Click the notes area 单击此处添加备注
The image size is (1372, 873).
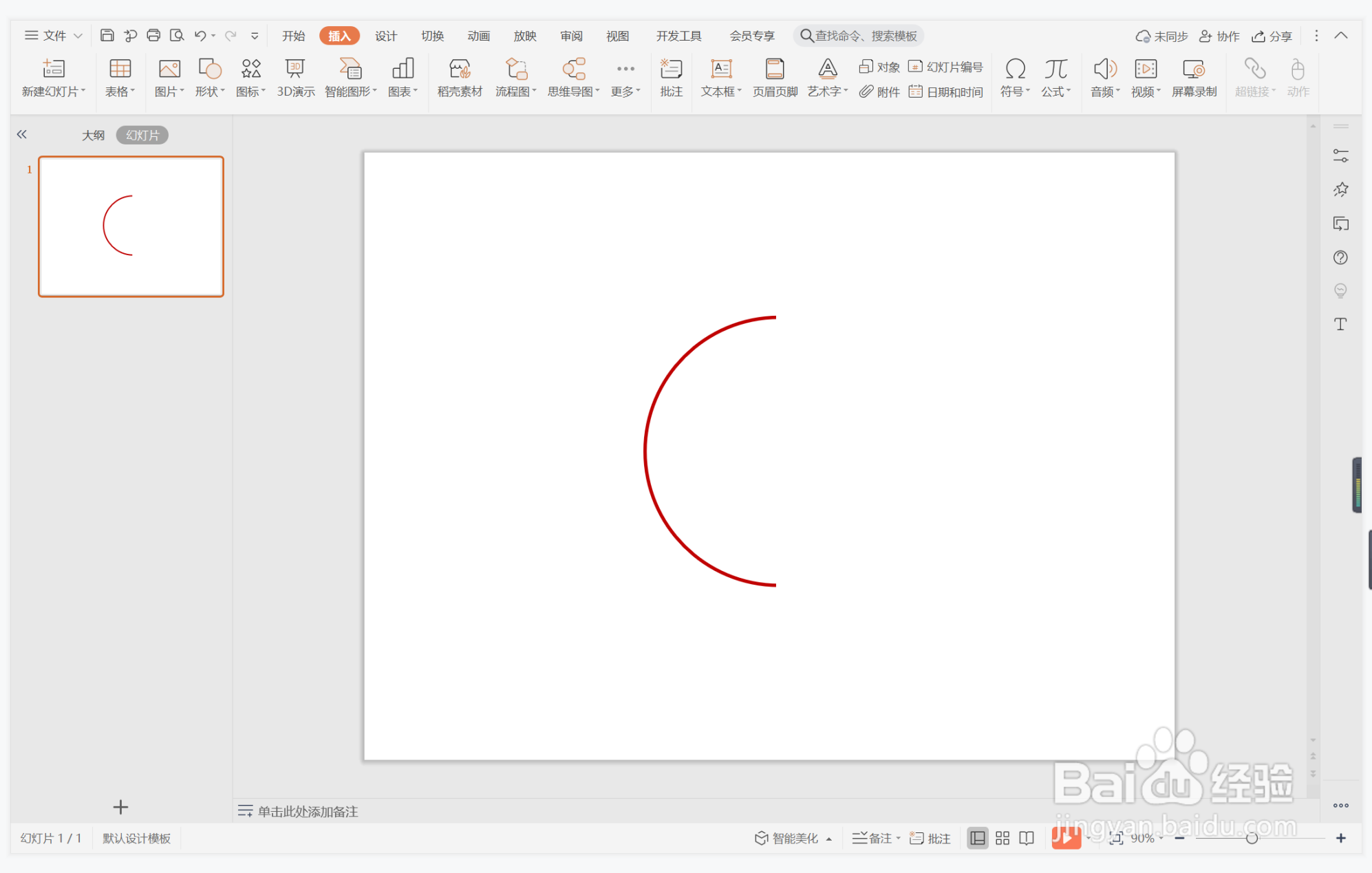[x=308, y=812]
